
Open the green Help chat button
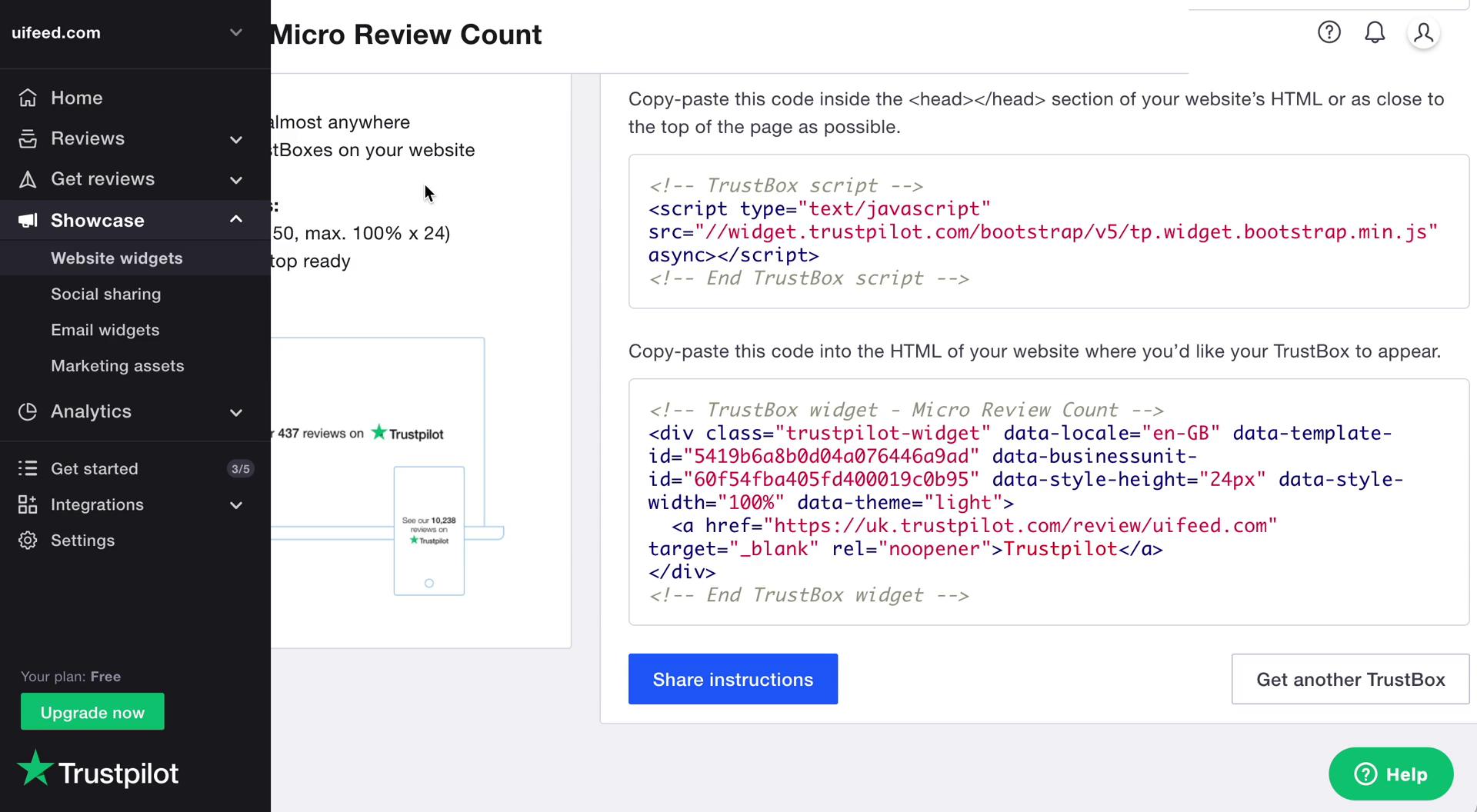pyautogui.click(x=1391, y=774)
